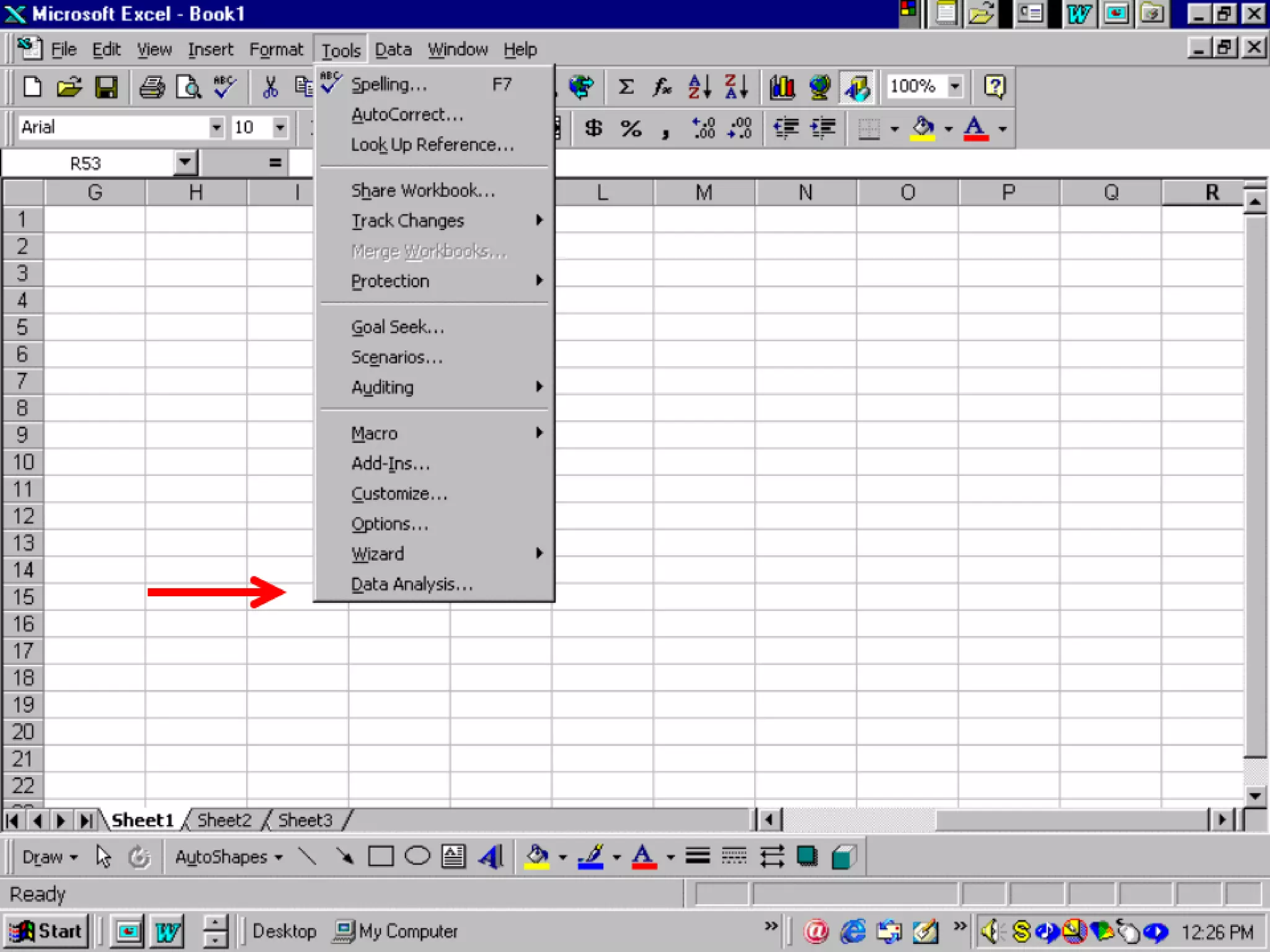The width and height of the screenshot is (1270, 952).
Task: Click the Print toolbar icon
Action: click(152, 87)
